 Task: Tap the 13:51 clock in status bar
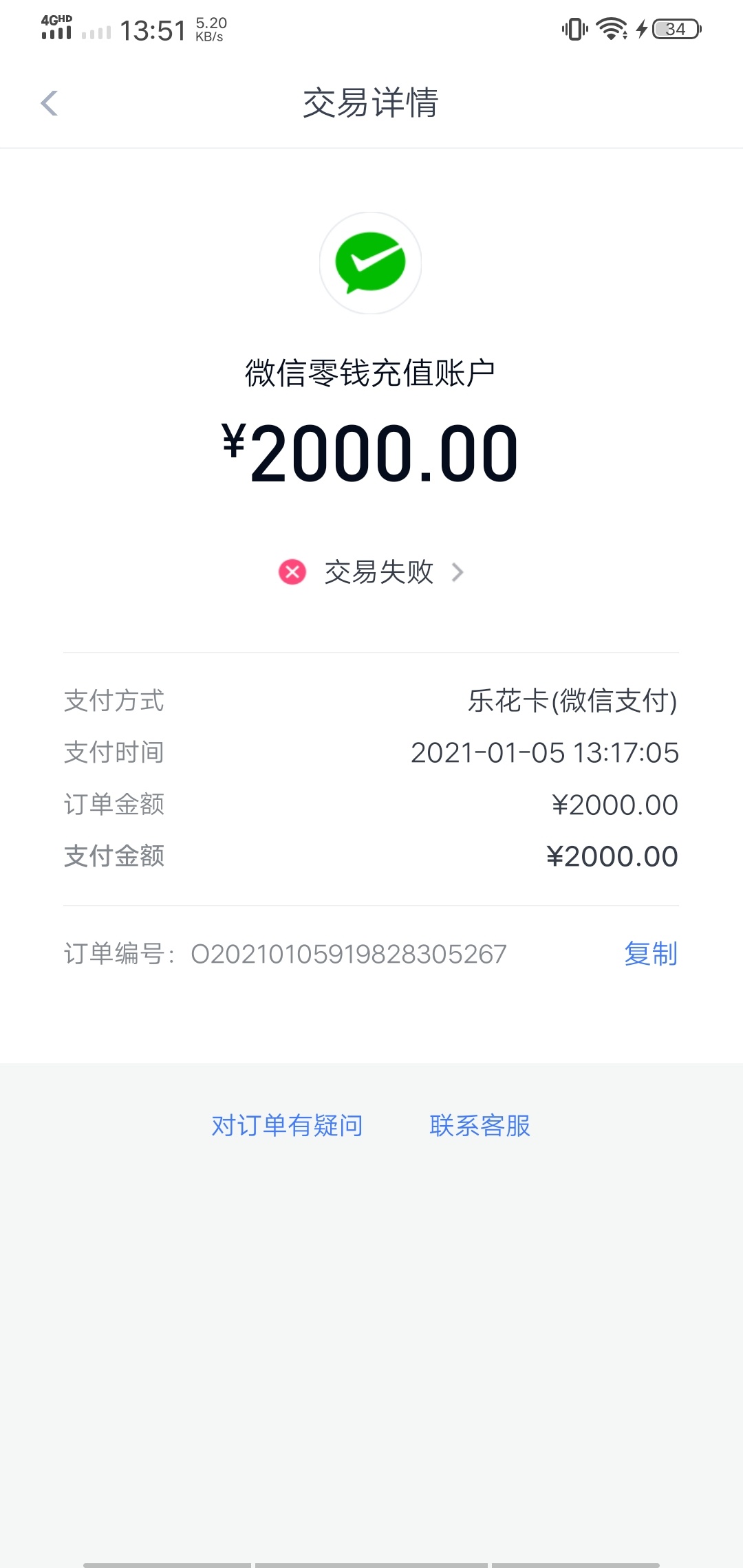click(x=153, y=30)
